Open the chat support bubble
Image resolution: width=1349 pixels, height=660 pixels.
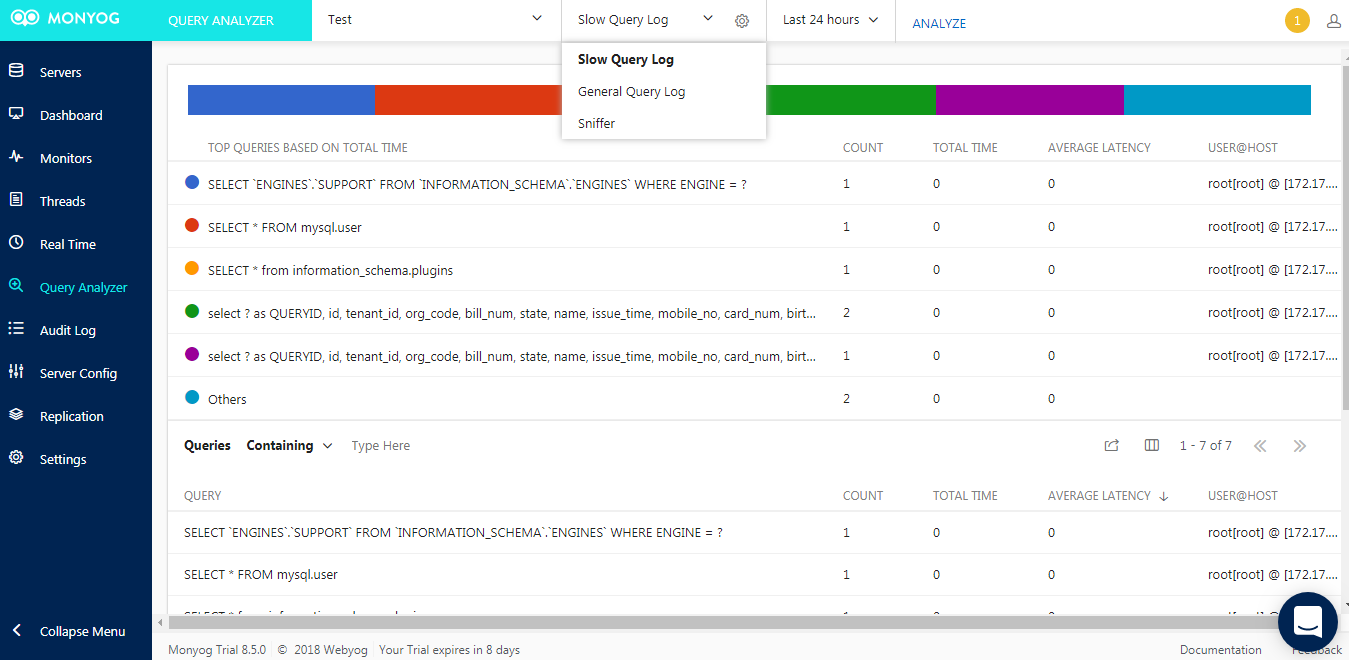(1308, 622)
